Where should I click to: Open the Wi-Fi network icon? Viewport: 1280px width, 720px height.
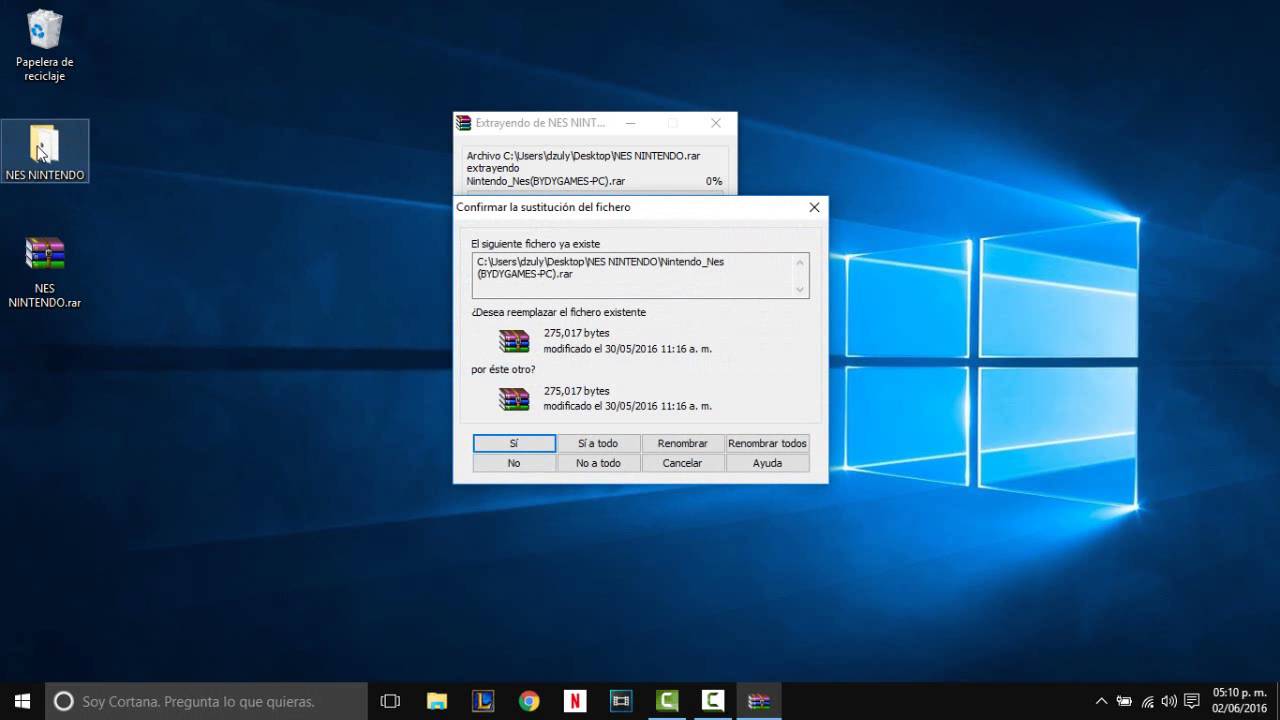(x=1147, y=701)
